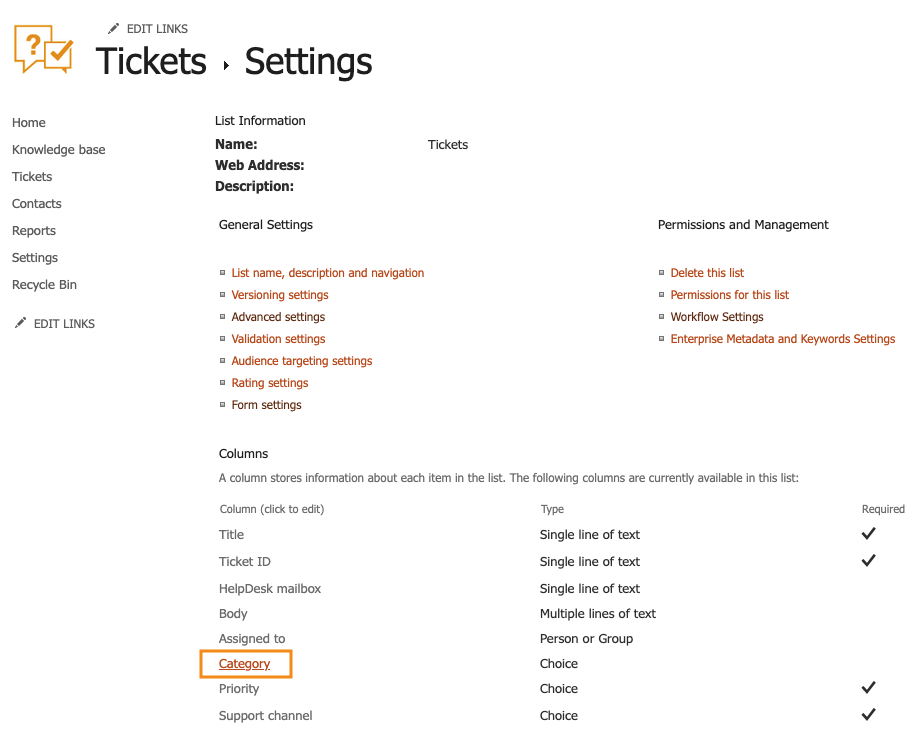The width and height of the screenshot is (912, 734).
Task: Open Permissions for this list
Action: coord(729,295)
